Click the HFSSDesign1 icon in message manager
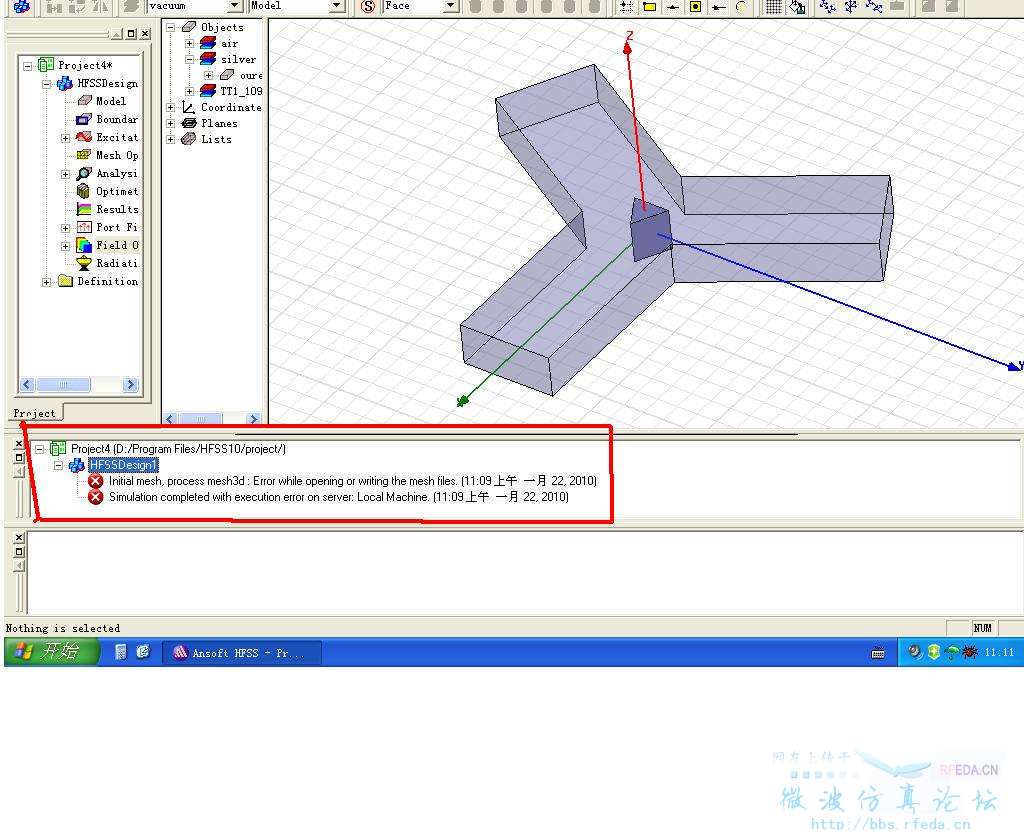The height and width of the screenshot is (839, 1024). point(76,465)
